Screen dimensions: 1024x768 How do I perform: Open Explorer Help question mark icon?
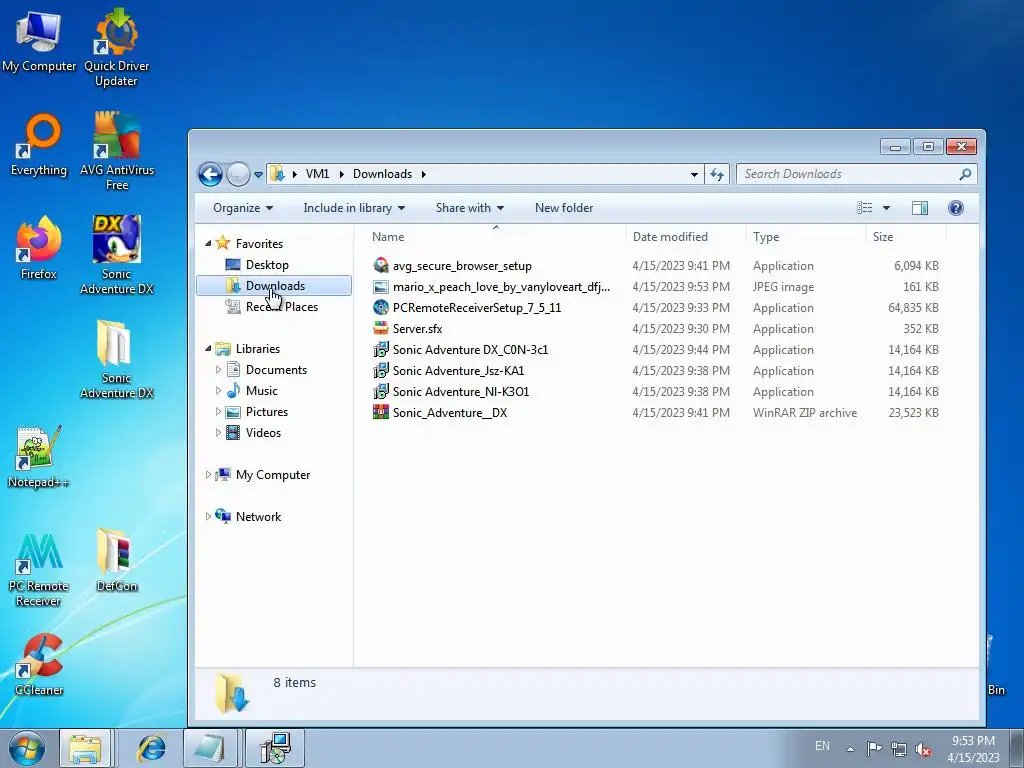pos(955,208)
